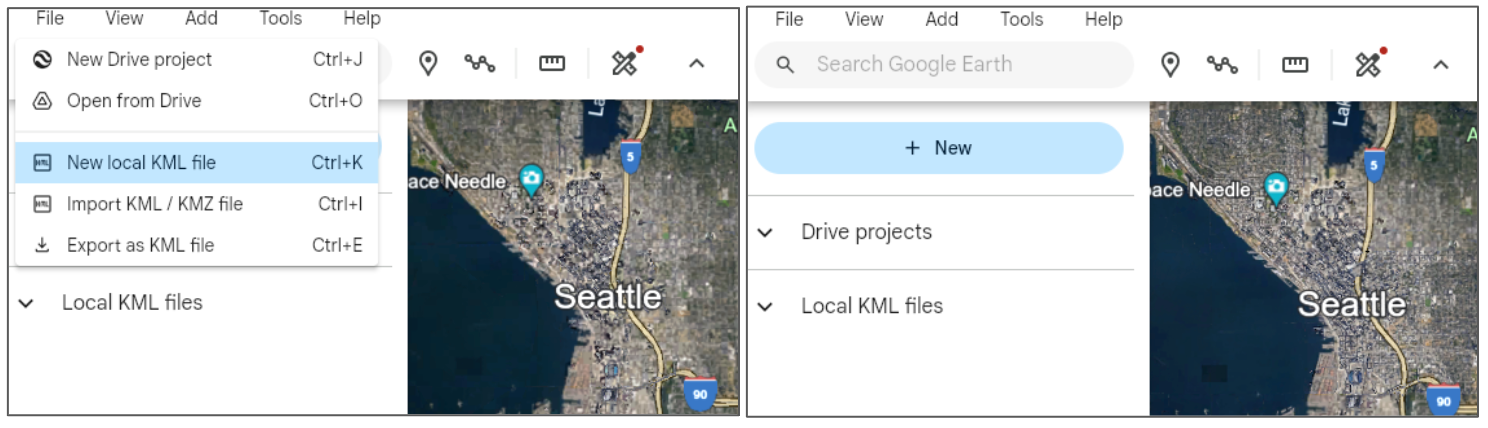Open Help menu in left window
Image resolution: width=1488 pixels, height=428 pixels.
[361, 18]
